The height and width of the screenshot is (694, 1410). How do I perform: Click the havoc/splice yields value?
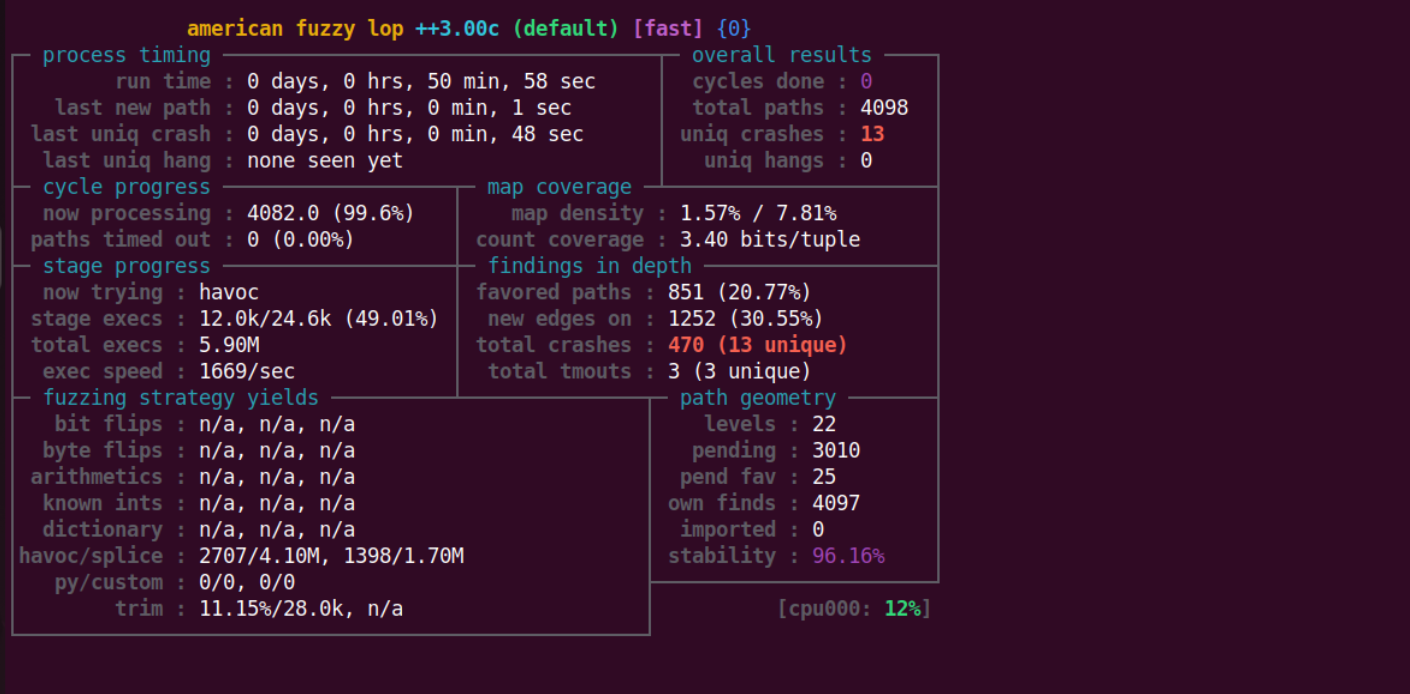coord(331,556)
